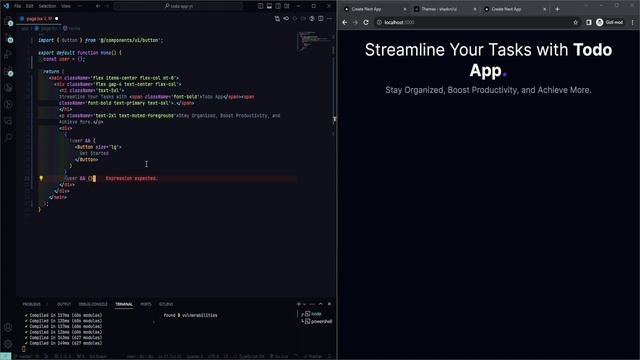Open the Extensions view in activity bar
Viewport: 640px width, 360px height.
tap(8, 72)
